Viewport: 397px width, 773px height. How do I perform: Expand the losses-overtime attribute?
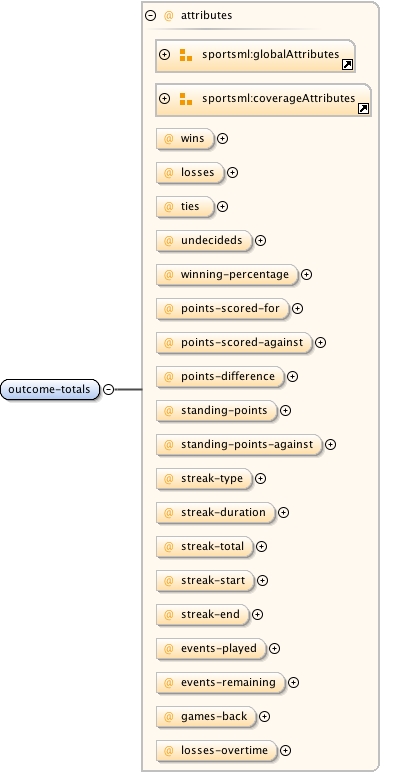click(x=285, y=750)
